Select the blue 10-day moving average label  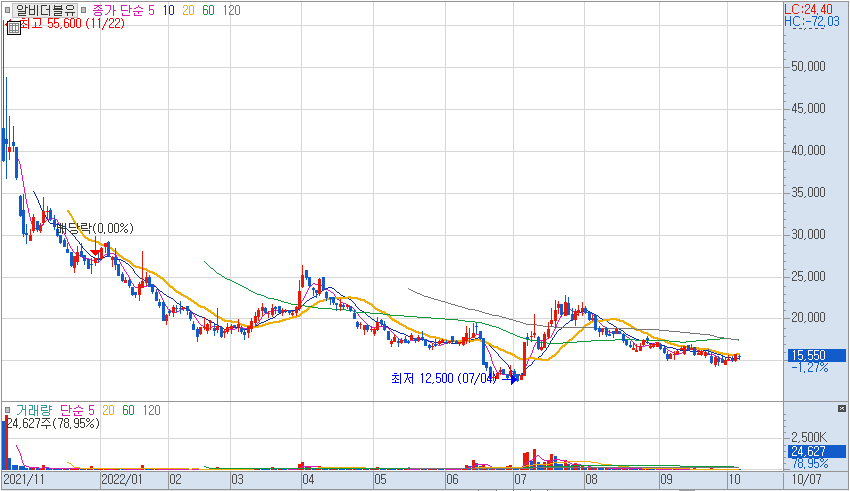(169, 10)
